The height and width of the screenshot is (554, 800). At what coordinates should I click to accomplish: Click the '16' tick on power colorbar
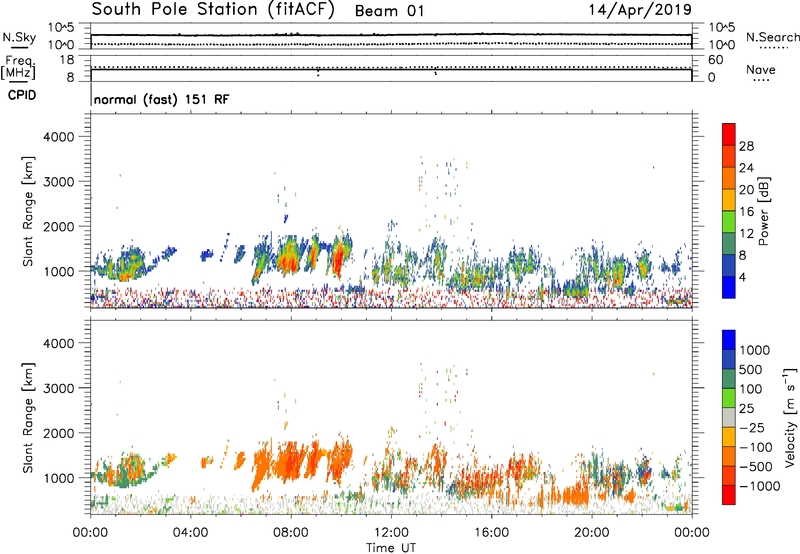[x=746, y=212]
